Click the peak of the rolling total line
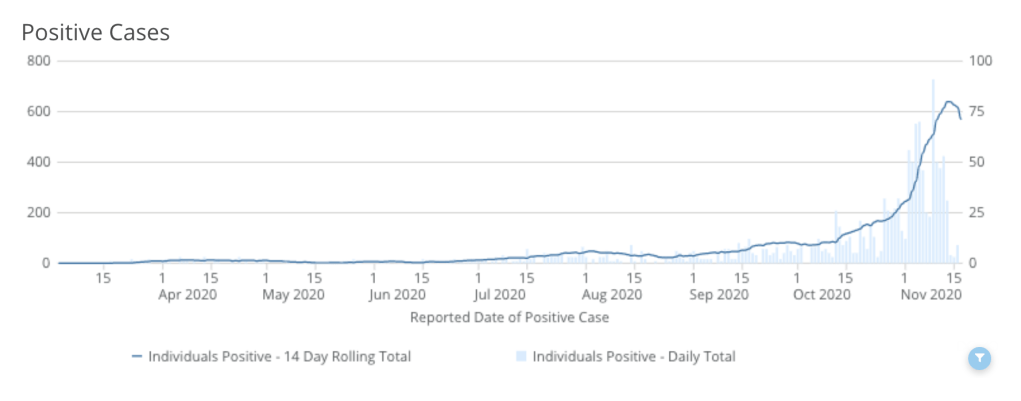Viewport: 1021px width, 401px height. coord(948,102)
